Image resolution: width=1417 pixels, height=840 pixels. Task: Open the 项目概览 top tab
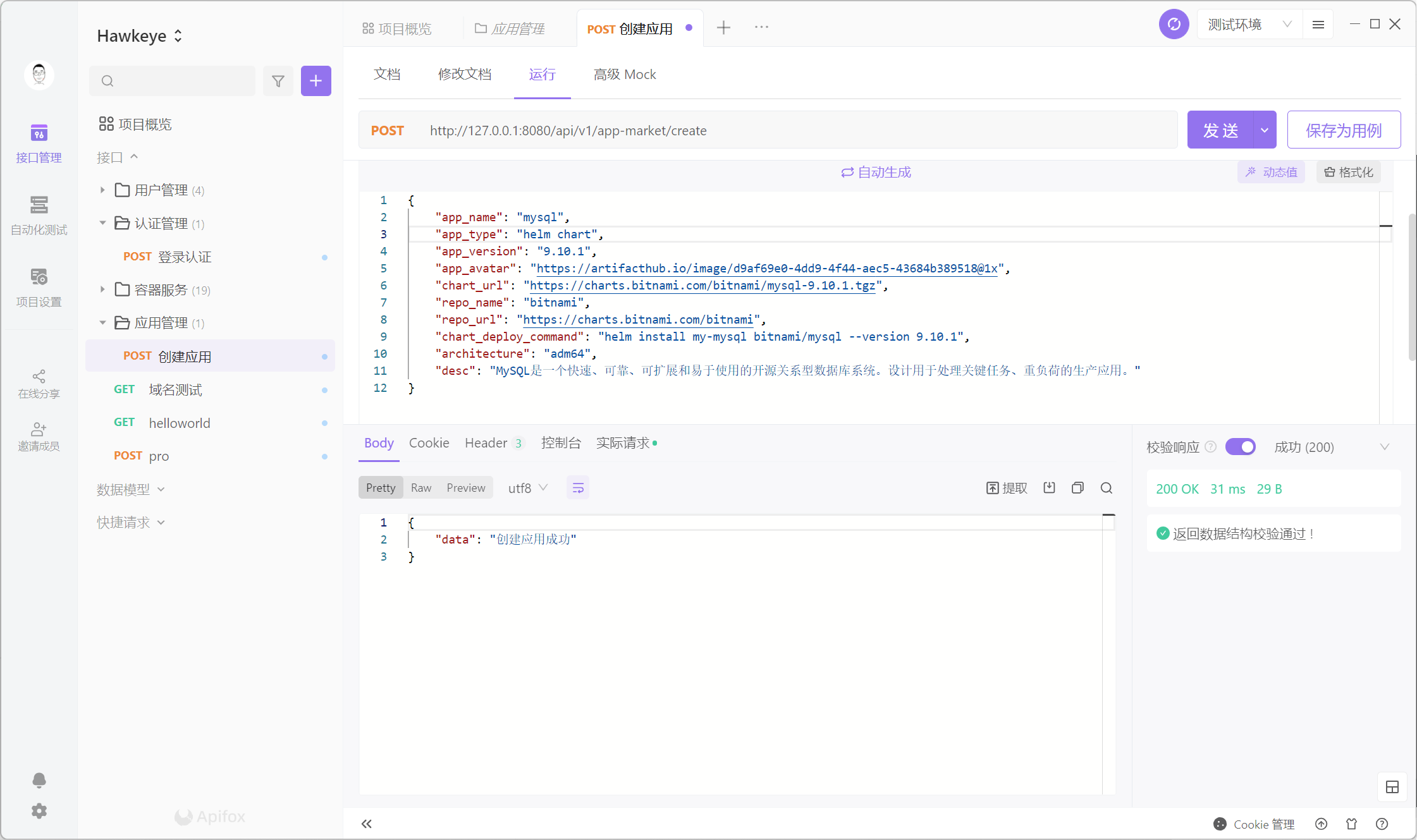click(x=396, y=28)
